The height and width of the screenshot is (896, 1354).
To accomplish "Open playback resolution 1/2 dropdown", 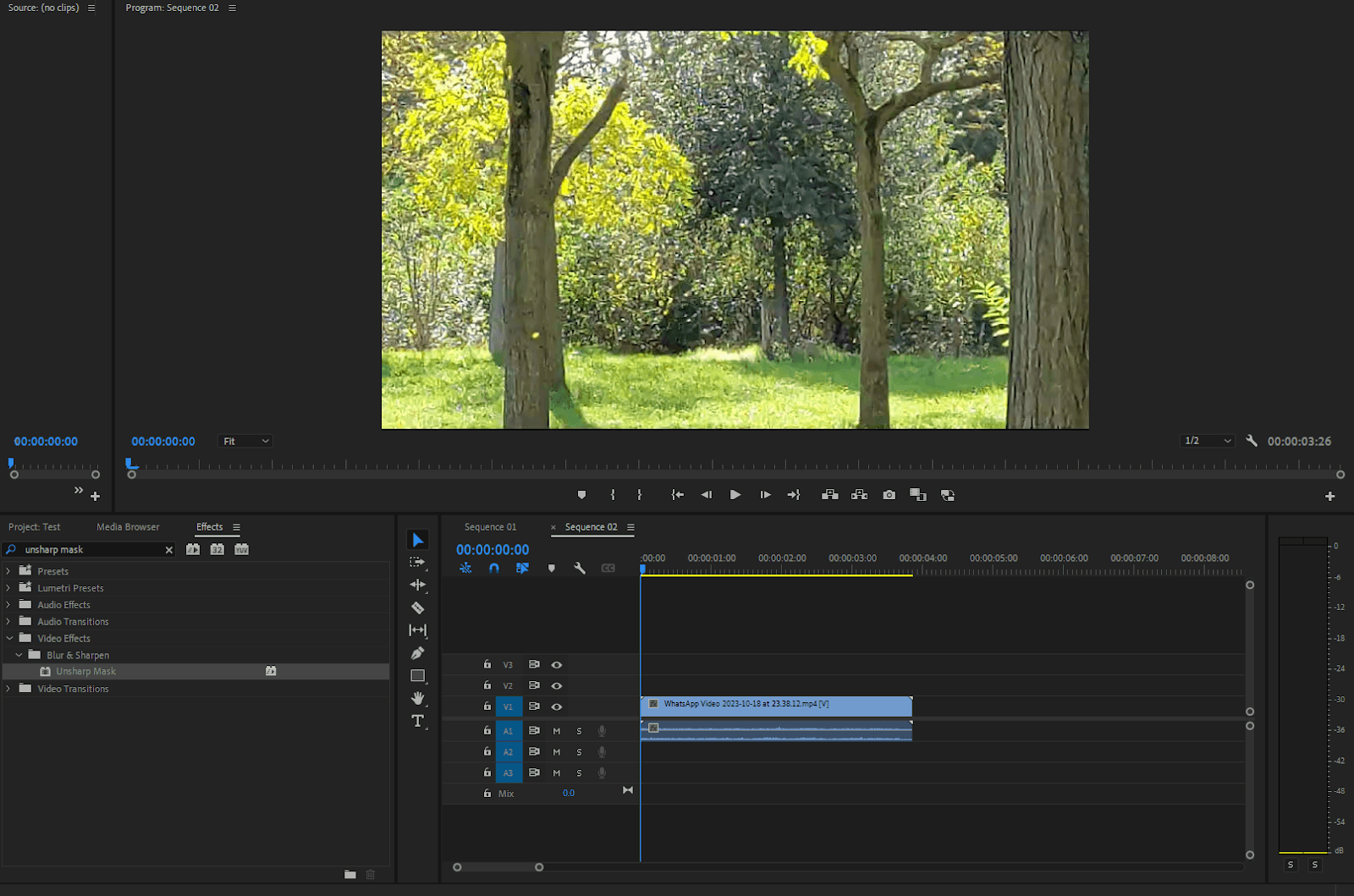I will click(1208, 441).
